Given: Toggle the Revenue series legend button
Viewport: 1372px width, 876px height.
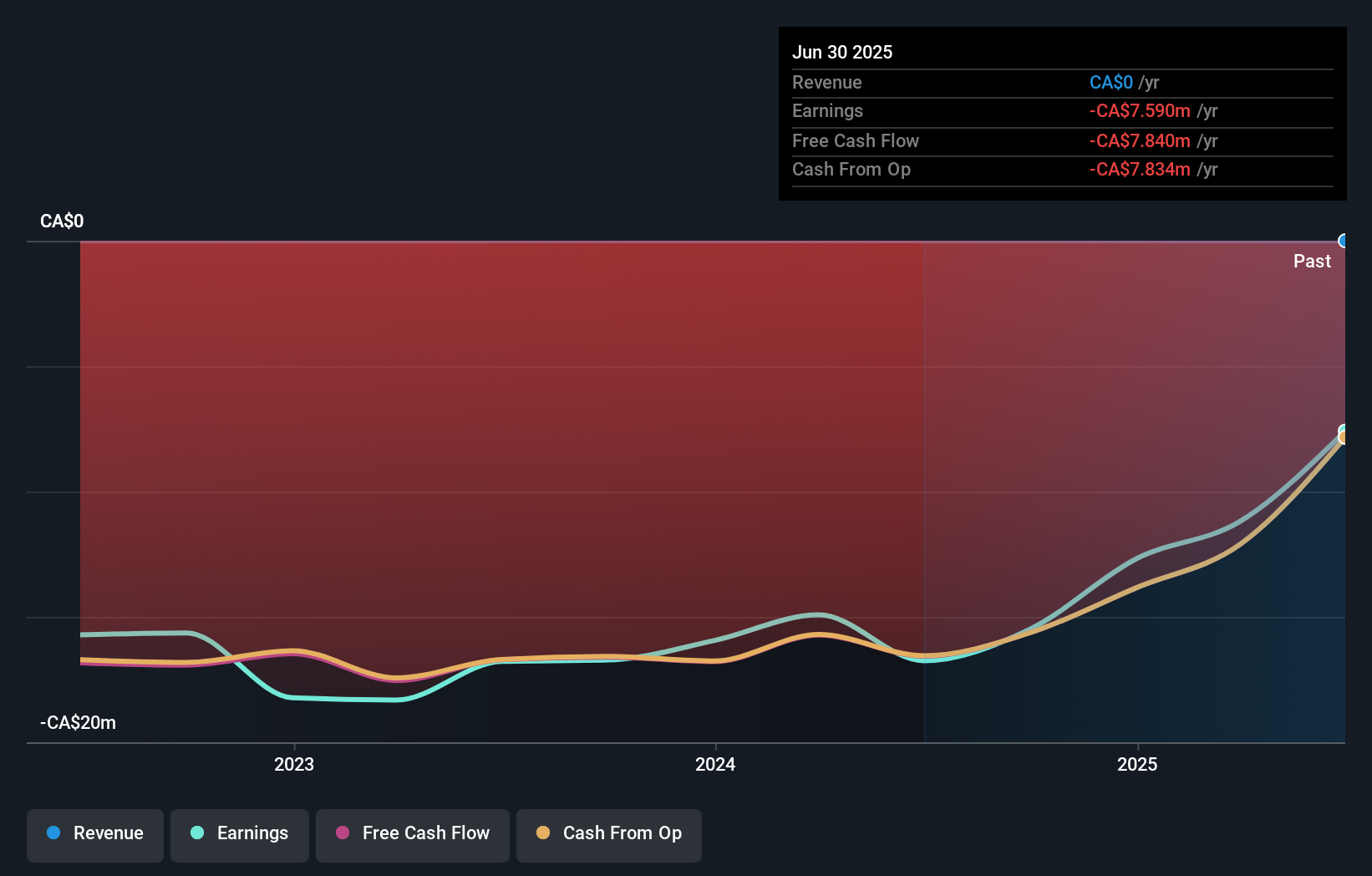Looking at the screenshot, I should (x=95, y=835).
